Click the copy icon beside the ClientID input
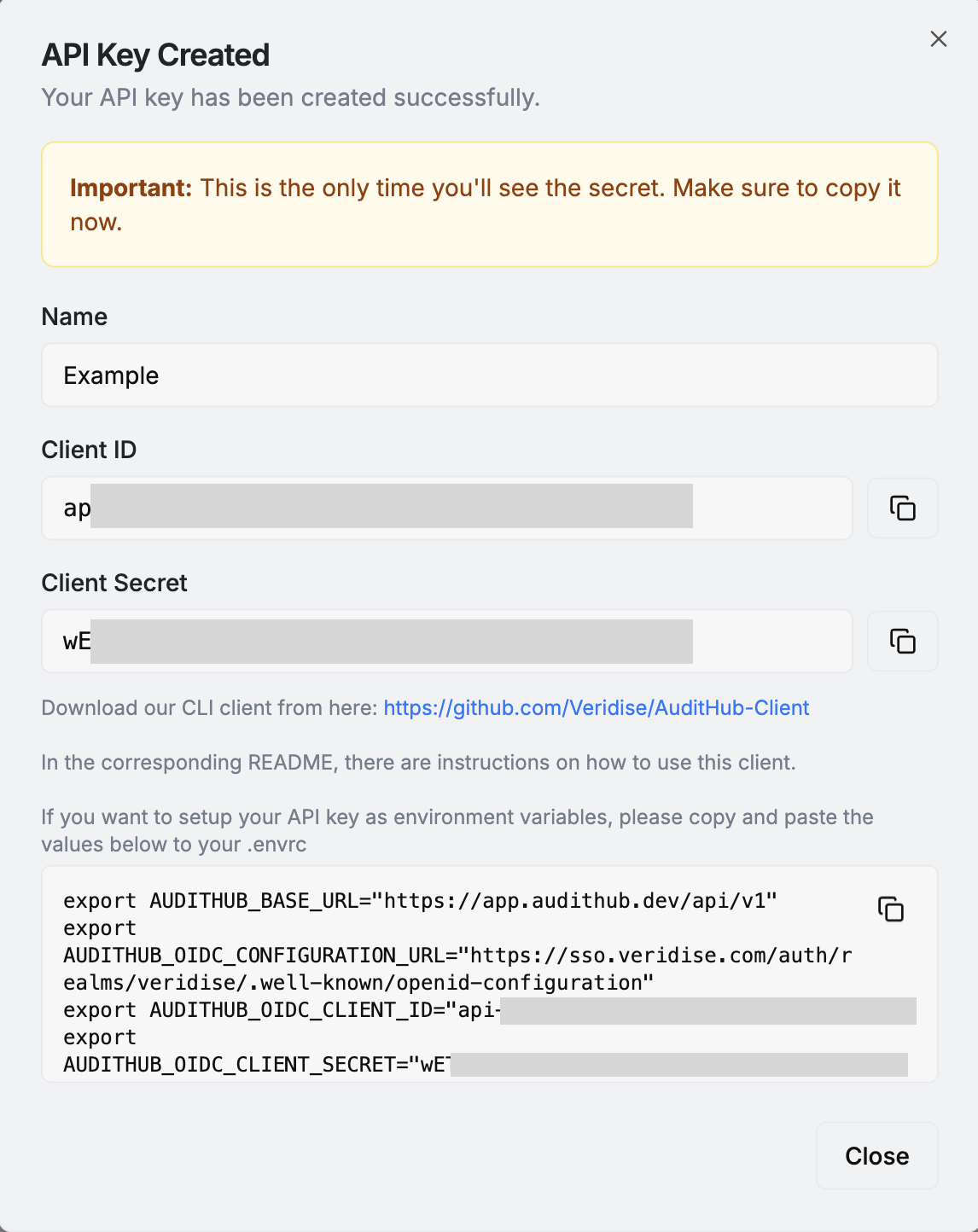978x1232 pixels. [902, 508]
